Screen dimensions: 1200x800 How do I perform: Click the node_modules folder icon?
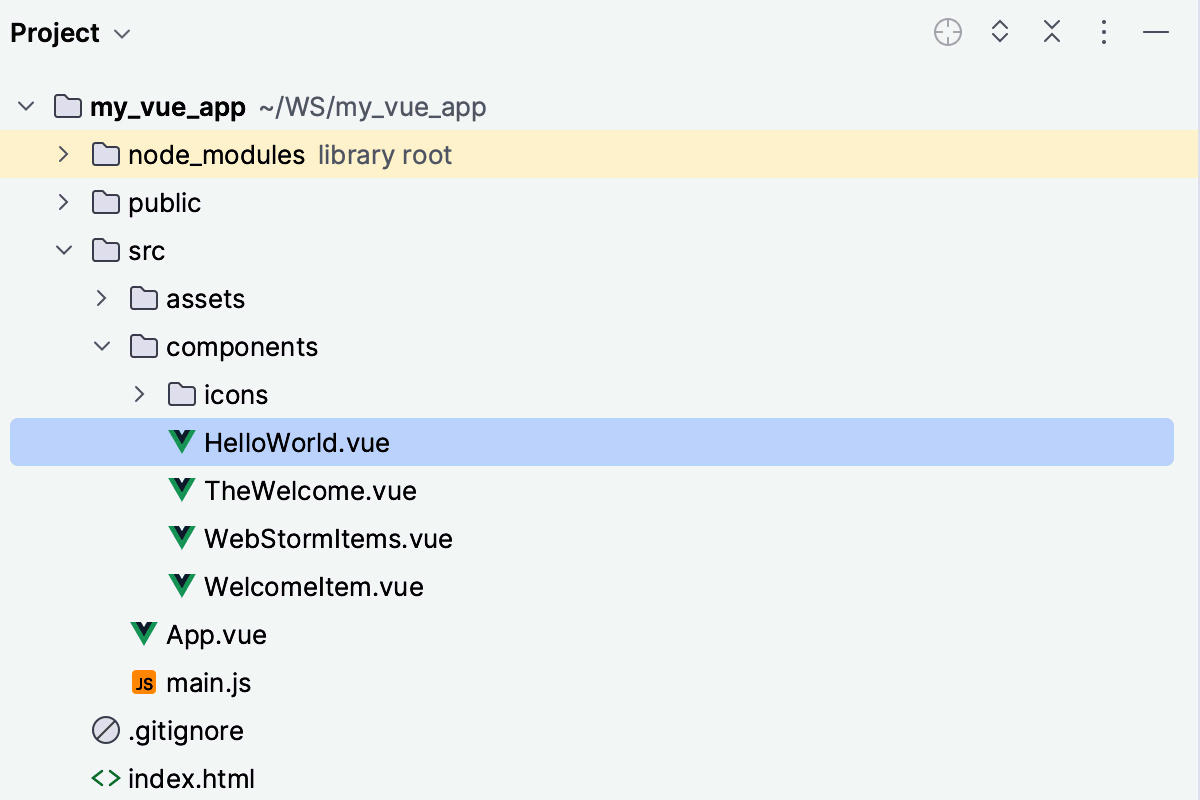(105, 154)
